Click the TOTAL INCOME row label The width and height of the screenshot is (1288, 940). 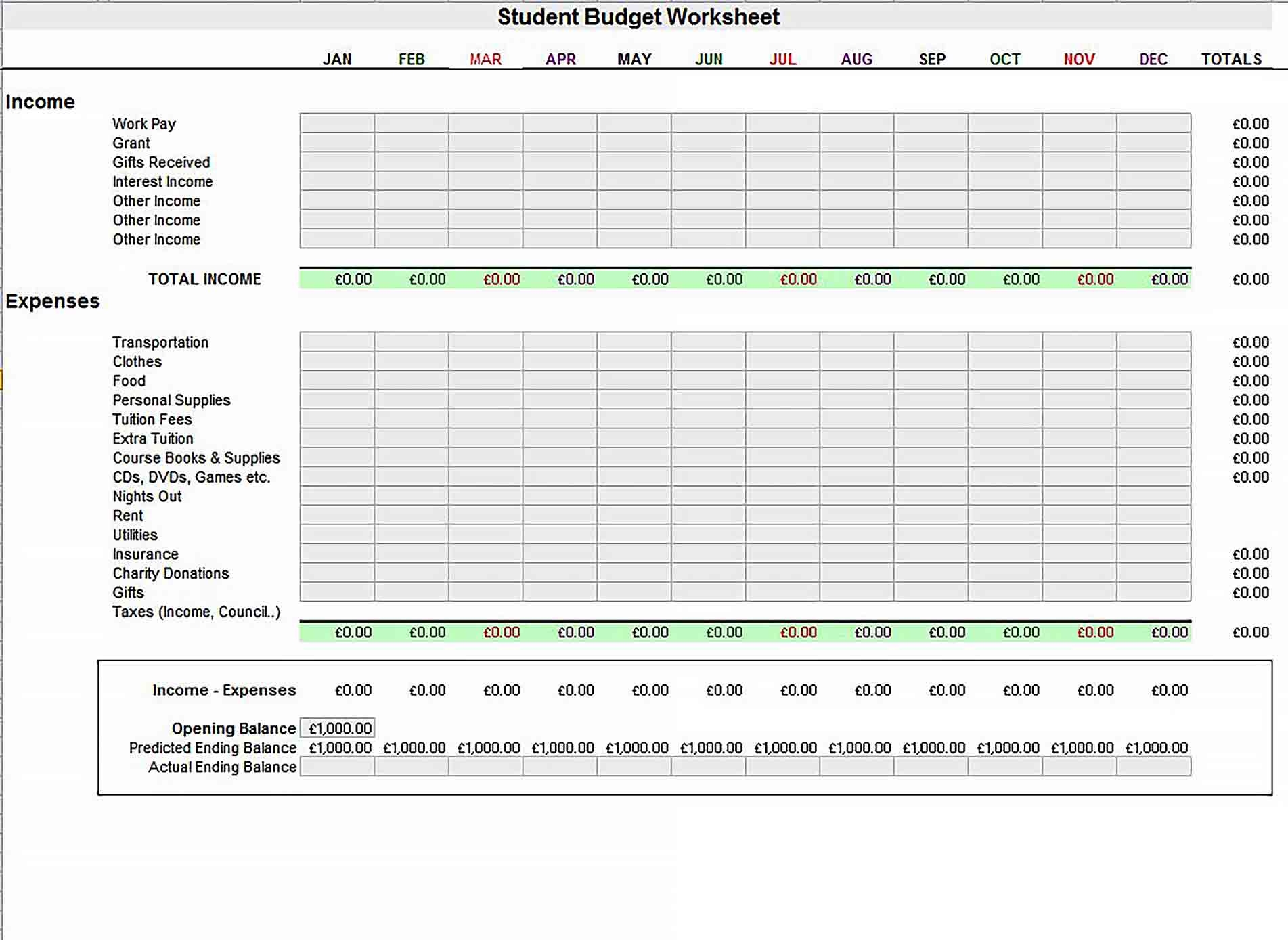coord(204,279)
